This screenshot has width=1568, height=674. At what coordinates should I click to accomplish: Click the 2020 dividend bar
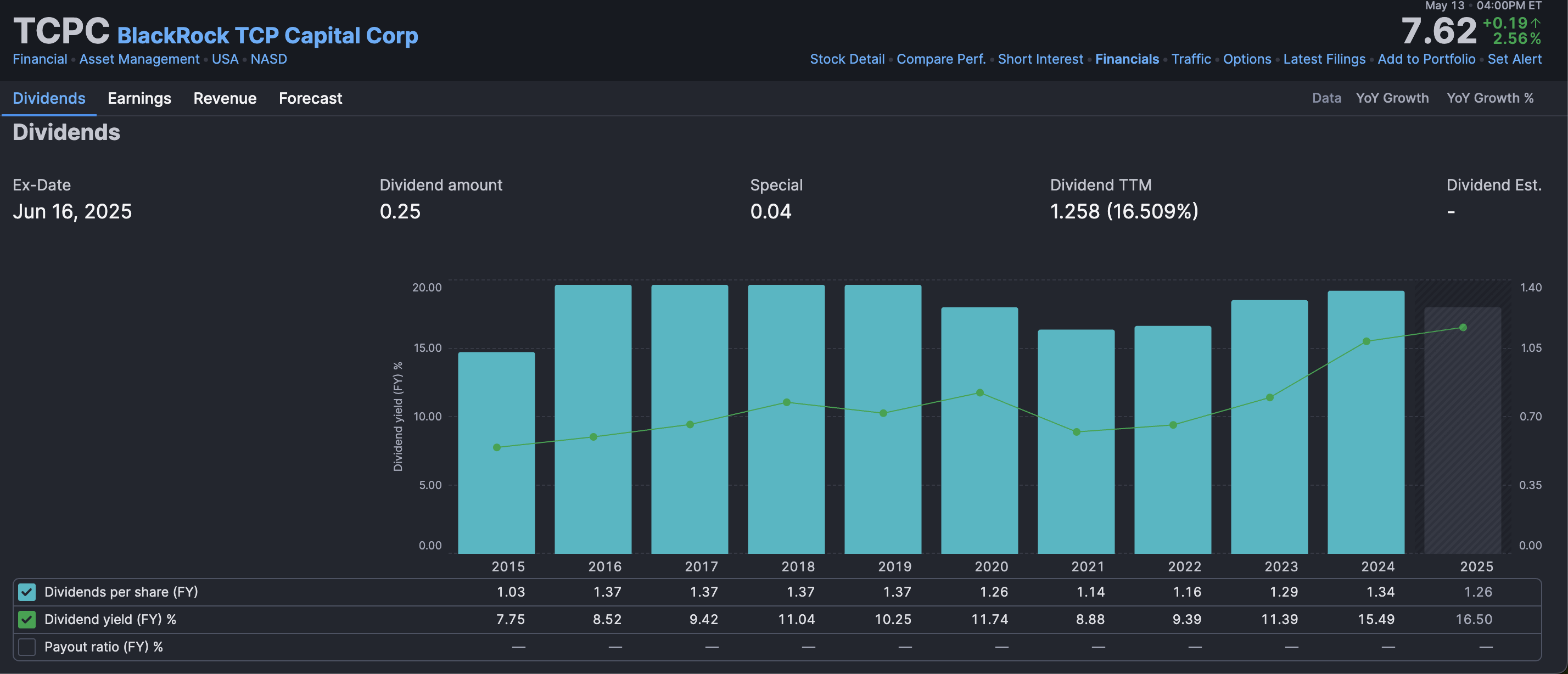pos(979,430)
